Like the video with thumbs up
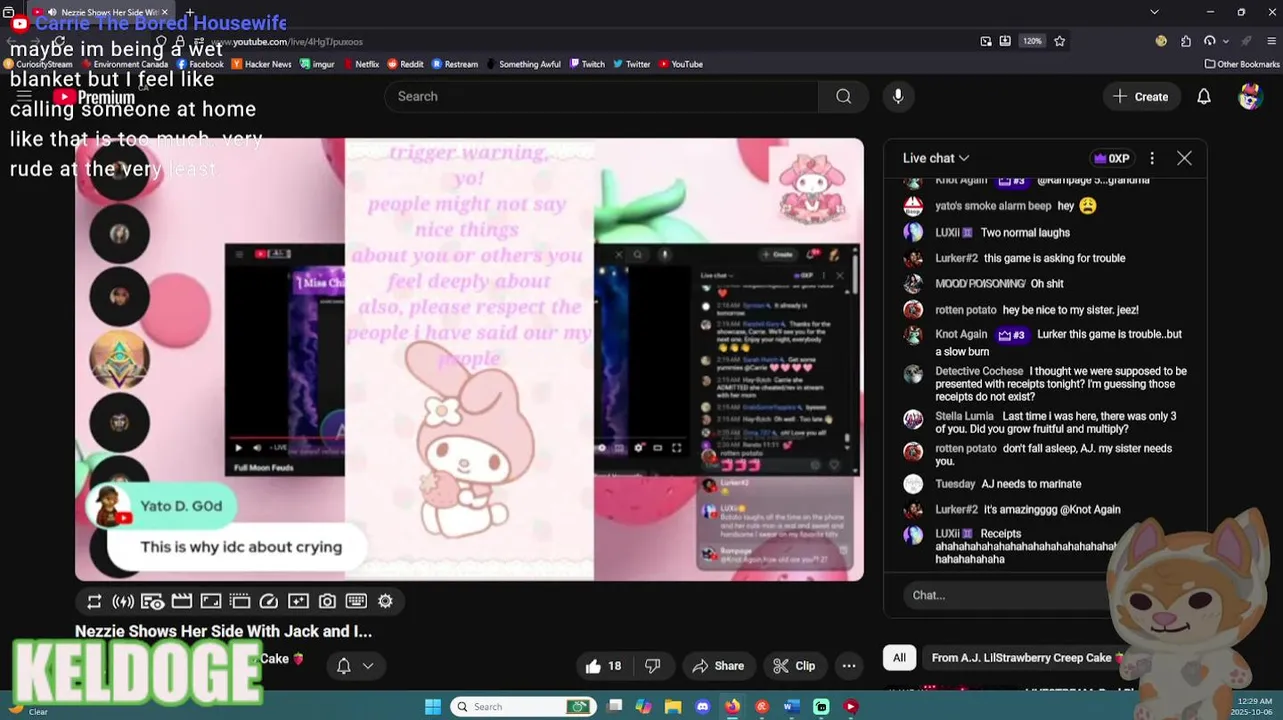1283x720 pixels. pos(603,666)
